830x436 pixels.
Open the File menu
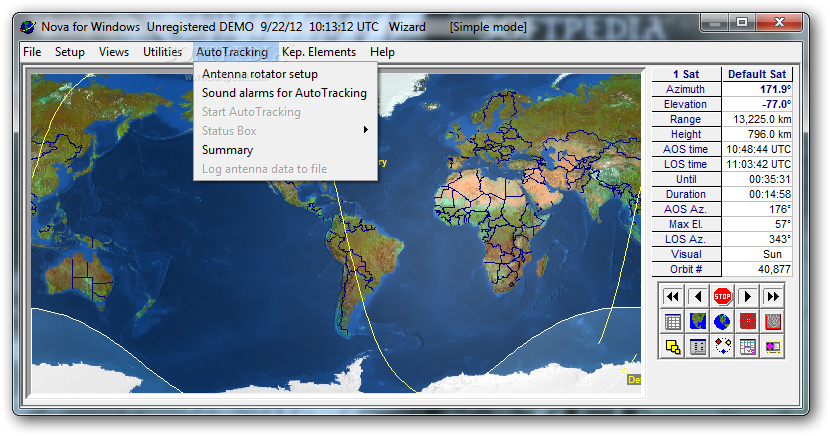tap(32, 52)
